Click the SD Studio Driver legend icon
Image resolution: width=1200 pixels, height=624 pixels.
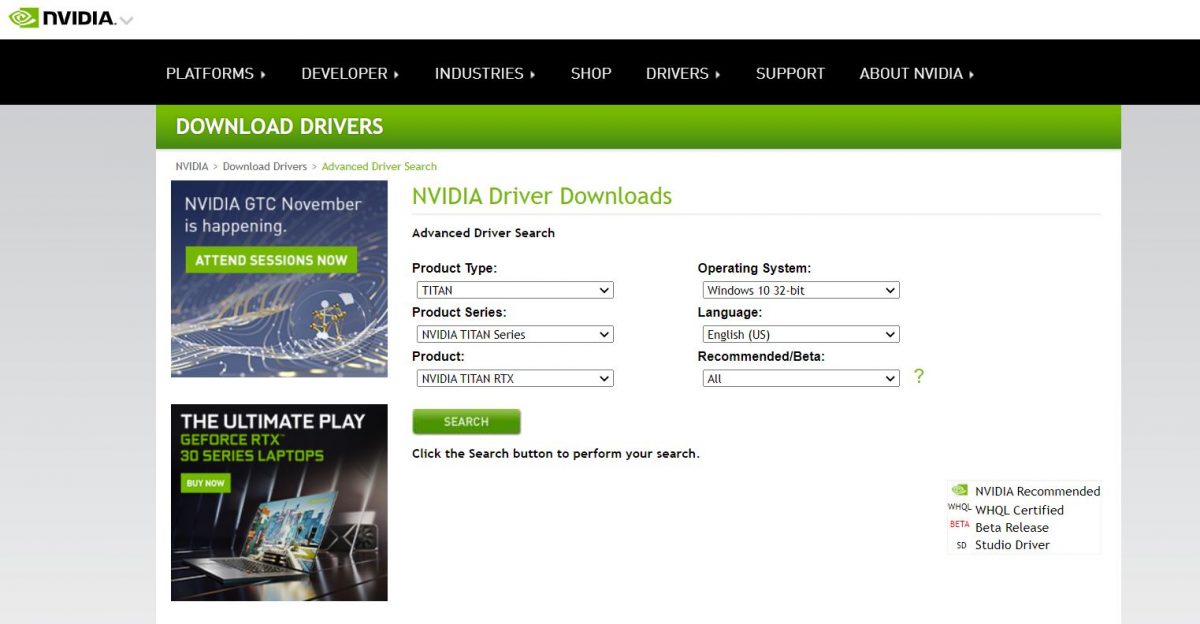coord(961,545)
